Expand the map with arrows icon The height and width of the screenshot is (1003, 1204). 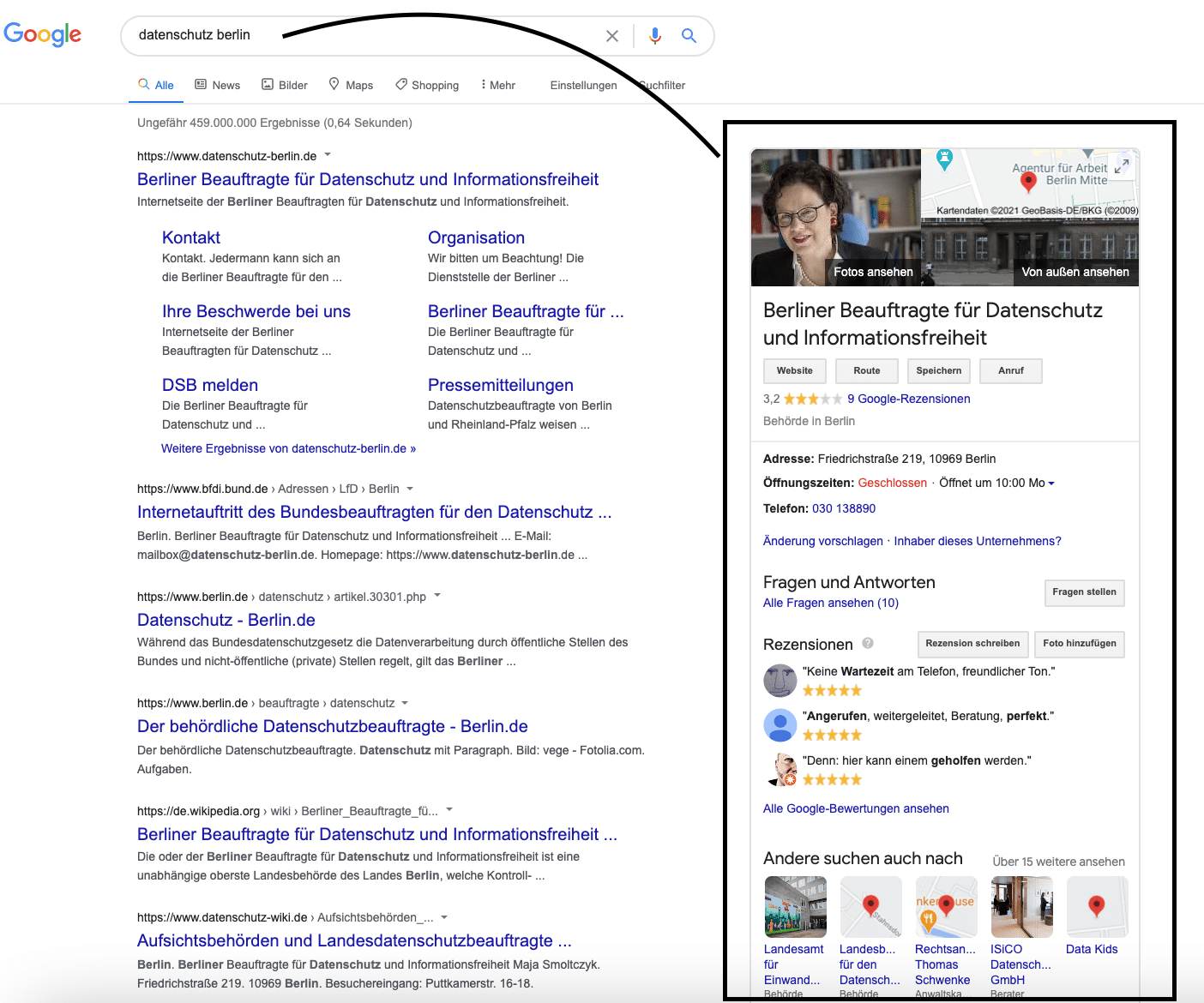point(1121,165)
